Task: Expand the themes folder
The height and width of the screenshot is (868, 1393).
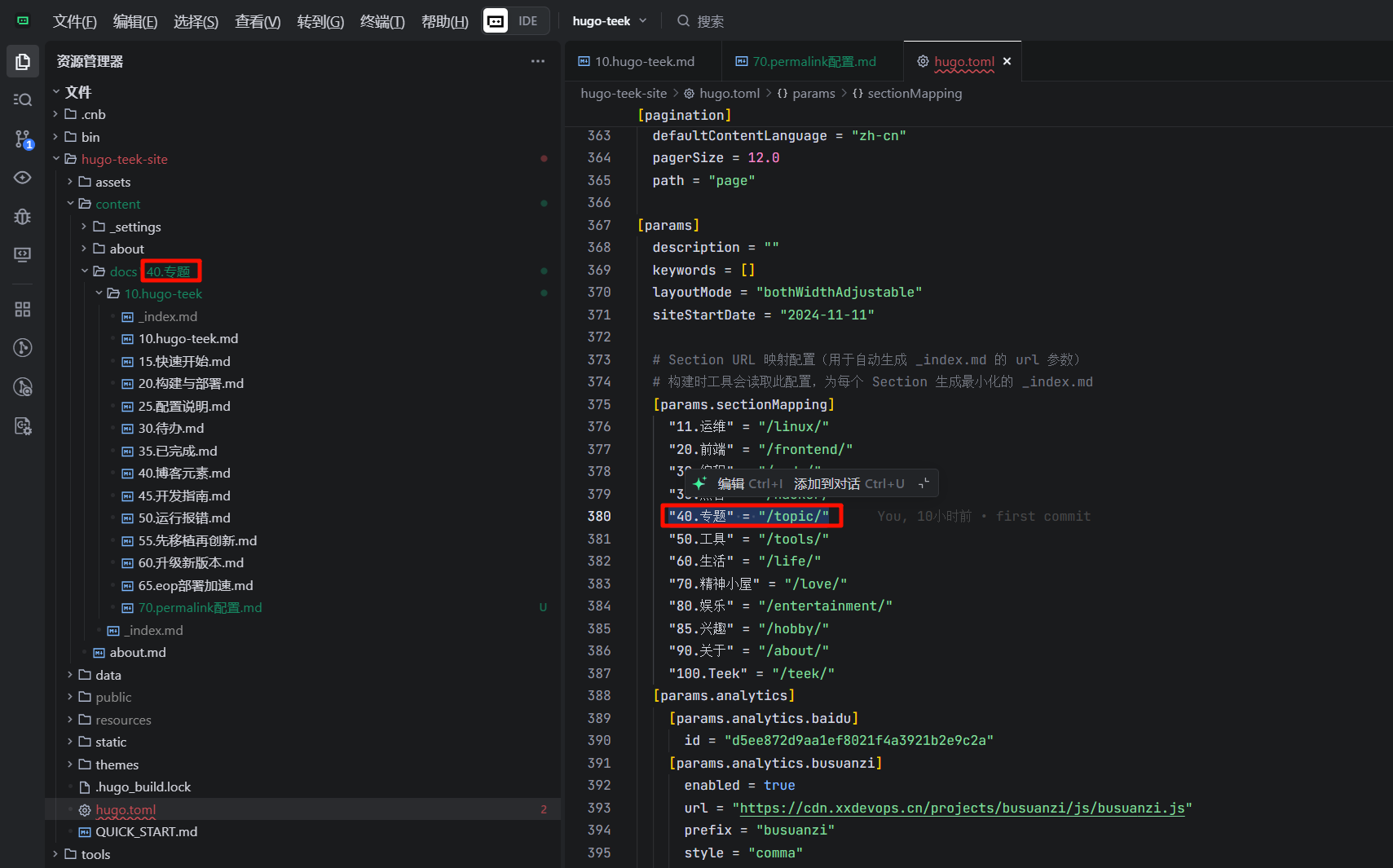Action: click(70, 764)
